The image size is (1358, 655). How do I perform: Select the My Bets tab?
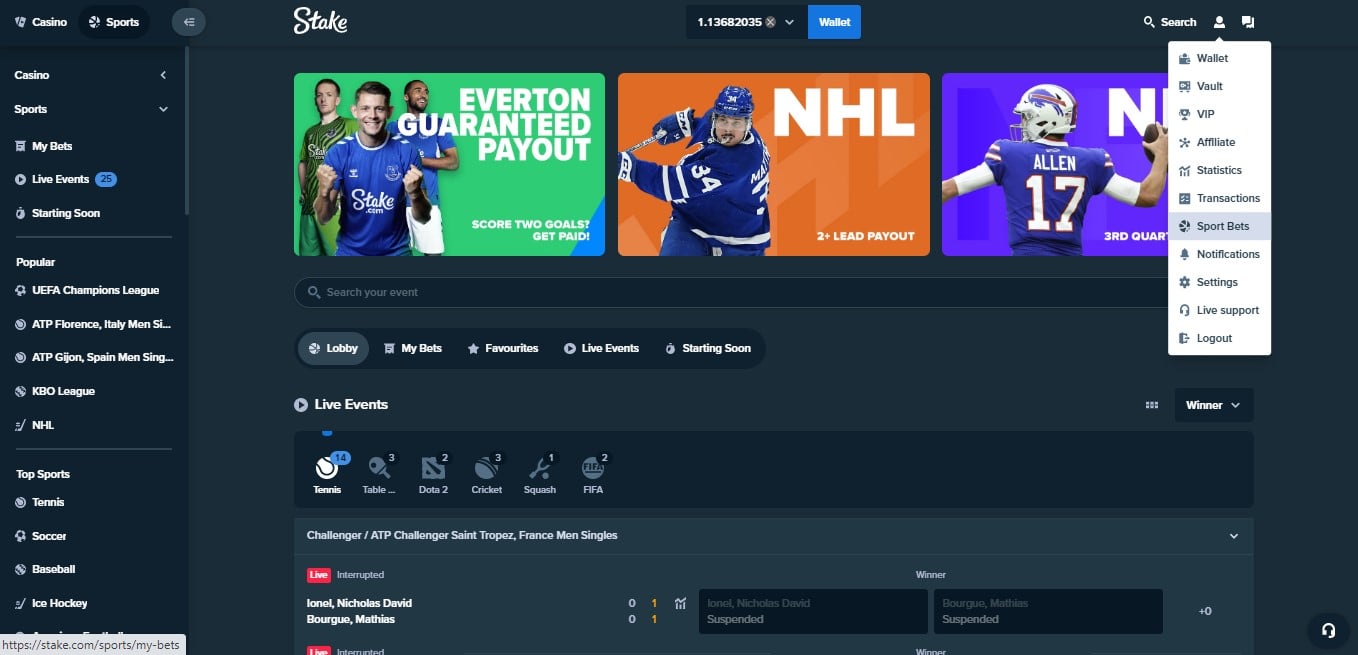click(x=412, y=348)
